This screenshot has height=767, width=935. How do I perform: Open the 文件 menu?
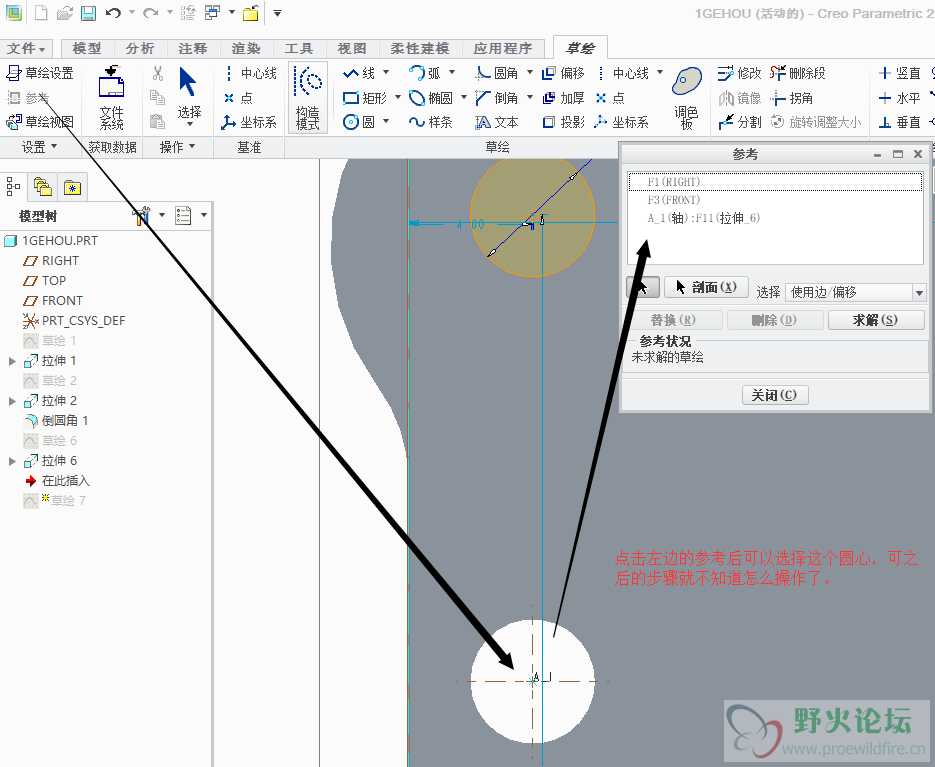click(x=26, y=48)
